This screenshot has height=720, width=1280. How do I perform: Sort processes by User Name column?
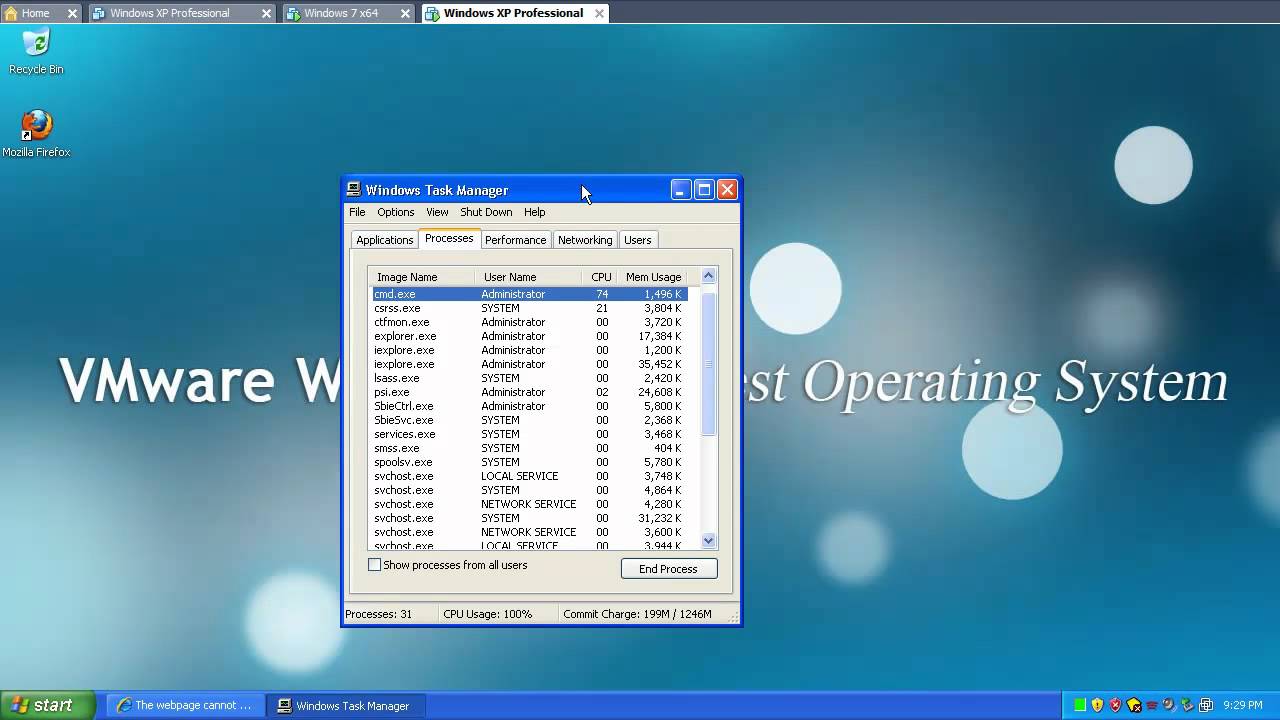click(528, 277)
